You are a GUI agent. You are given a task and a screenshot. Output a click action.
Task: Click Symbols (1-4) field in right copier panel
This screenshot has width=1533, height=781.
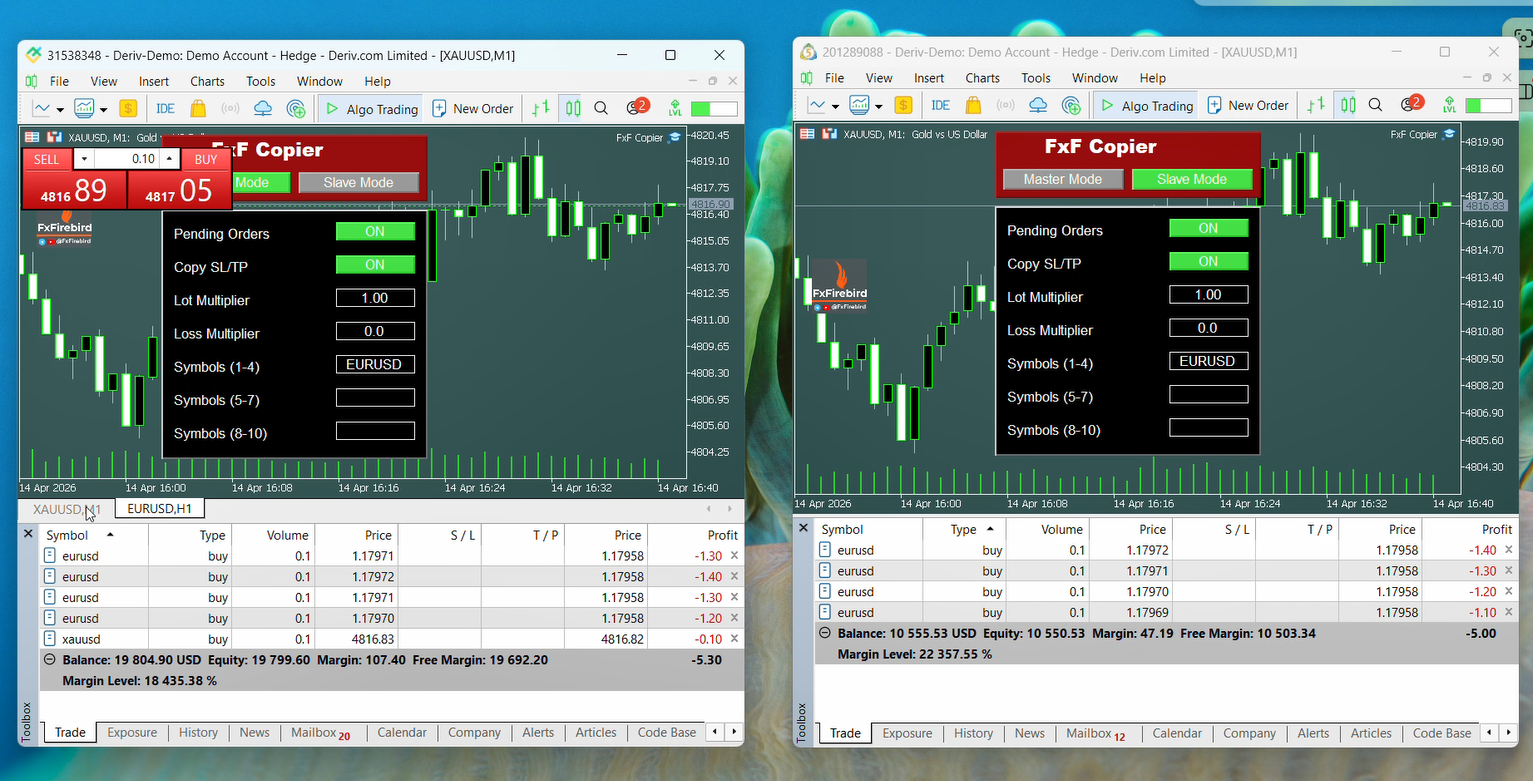point(1208,361)
